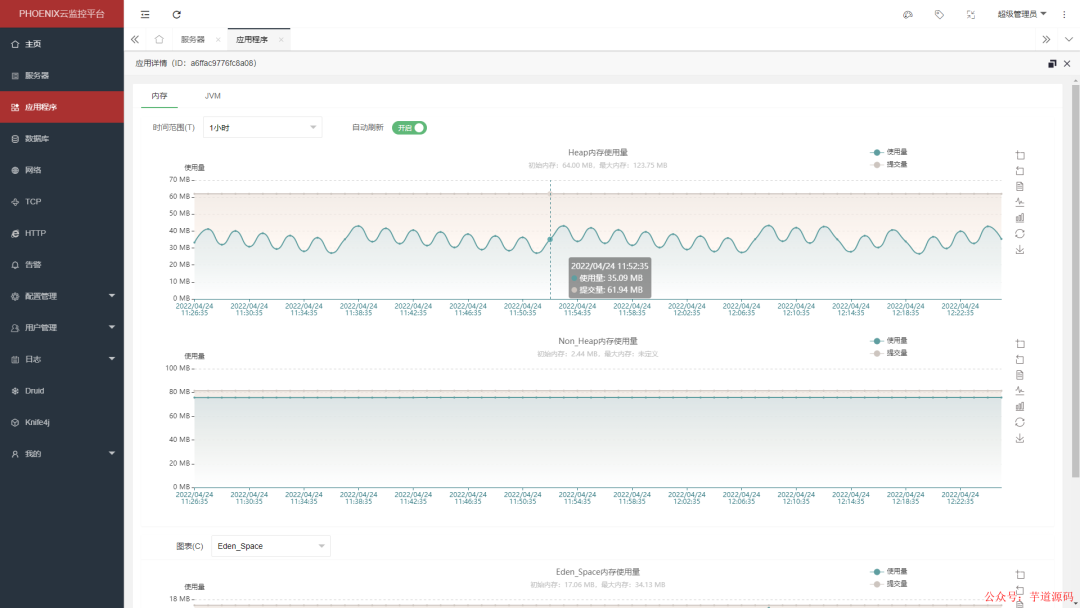
Task: Download the Non_Heap chart as image
Action: click(1020, 439)
